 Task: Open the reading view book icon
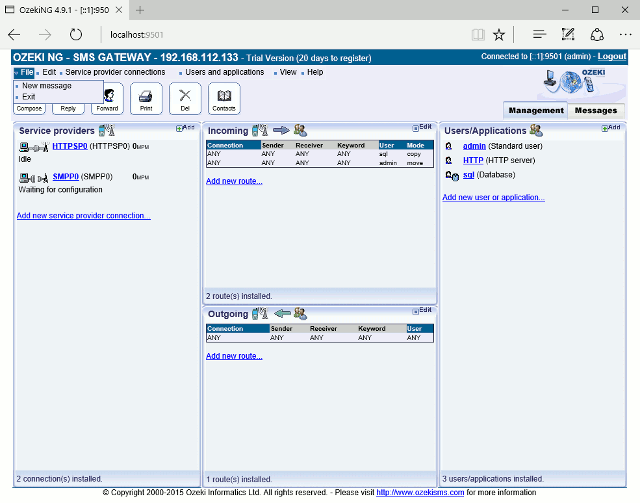pos(478,35)
